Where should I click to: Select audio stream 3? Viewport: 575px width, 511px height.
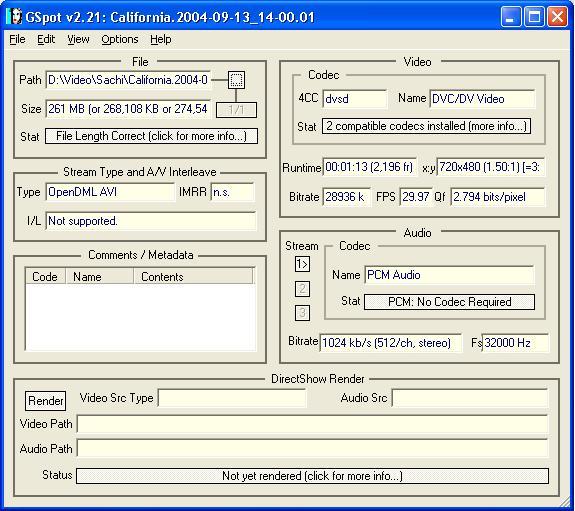(x=302, y=313)
